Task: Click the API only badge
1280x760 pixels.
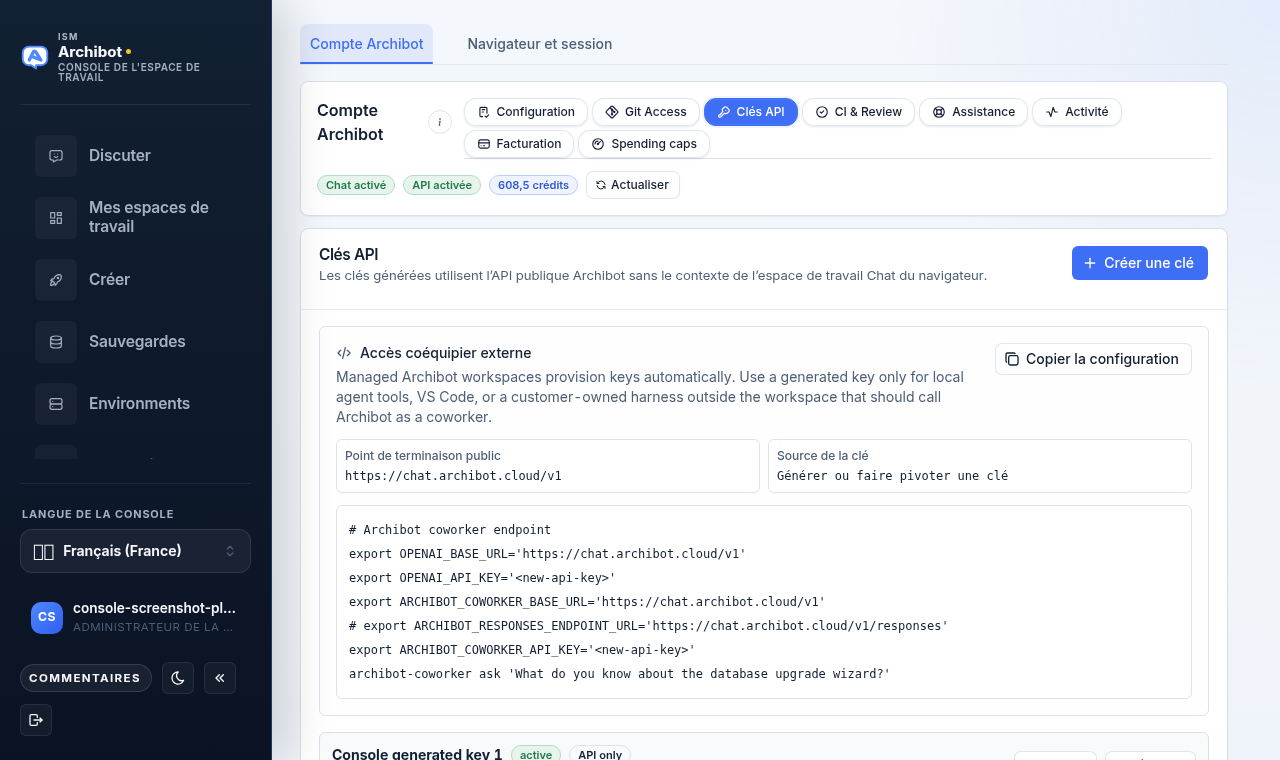Action: pyautogui.click(x=600, y=755)
